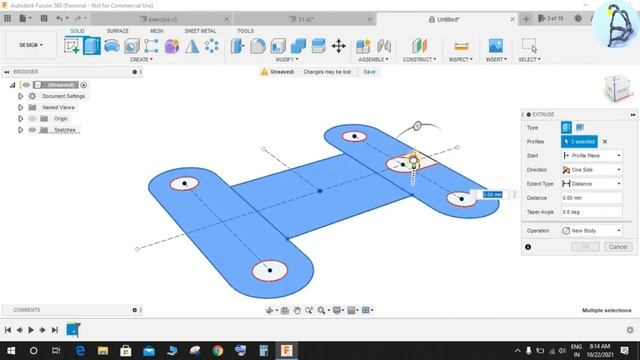640x360 pixels.
Task: Open Chrome from the taskbar
Action: [x=218, y=351]
